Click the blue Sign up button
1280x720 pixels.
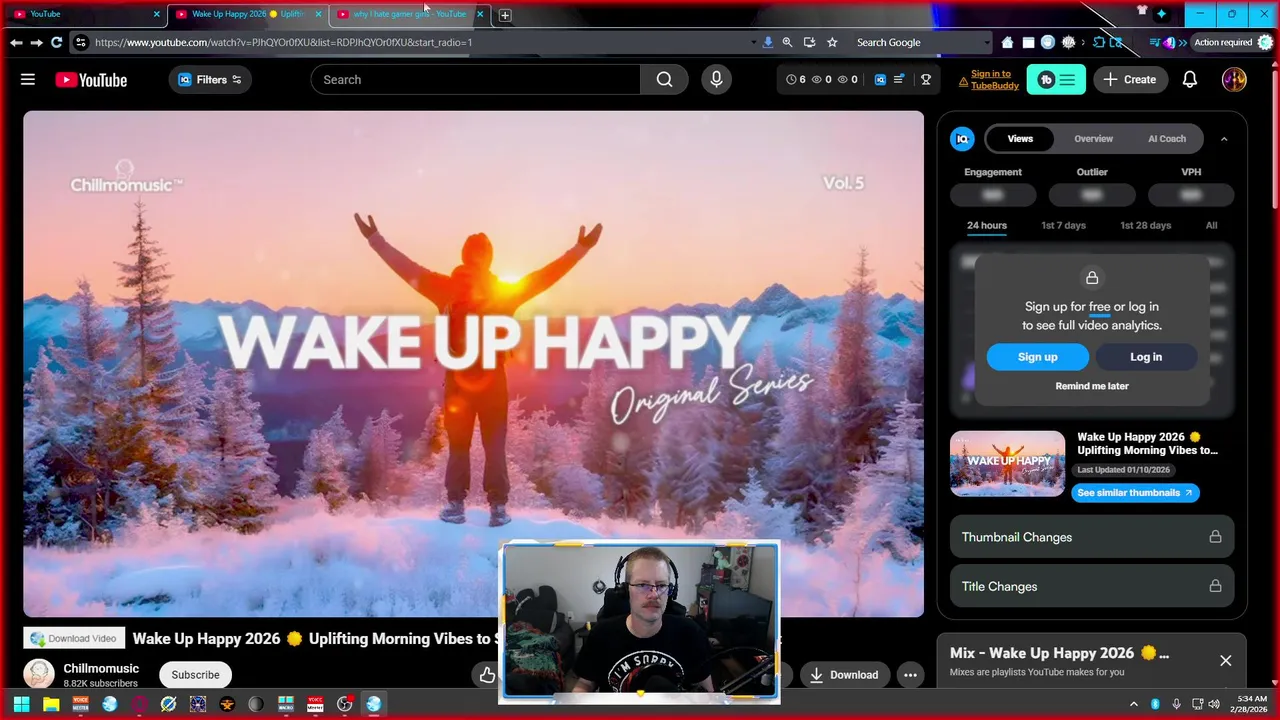coord(1037,357)
